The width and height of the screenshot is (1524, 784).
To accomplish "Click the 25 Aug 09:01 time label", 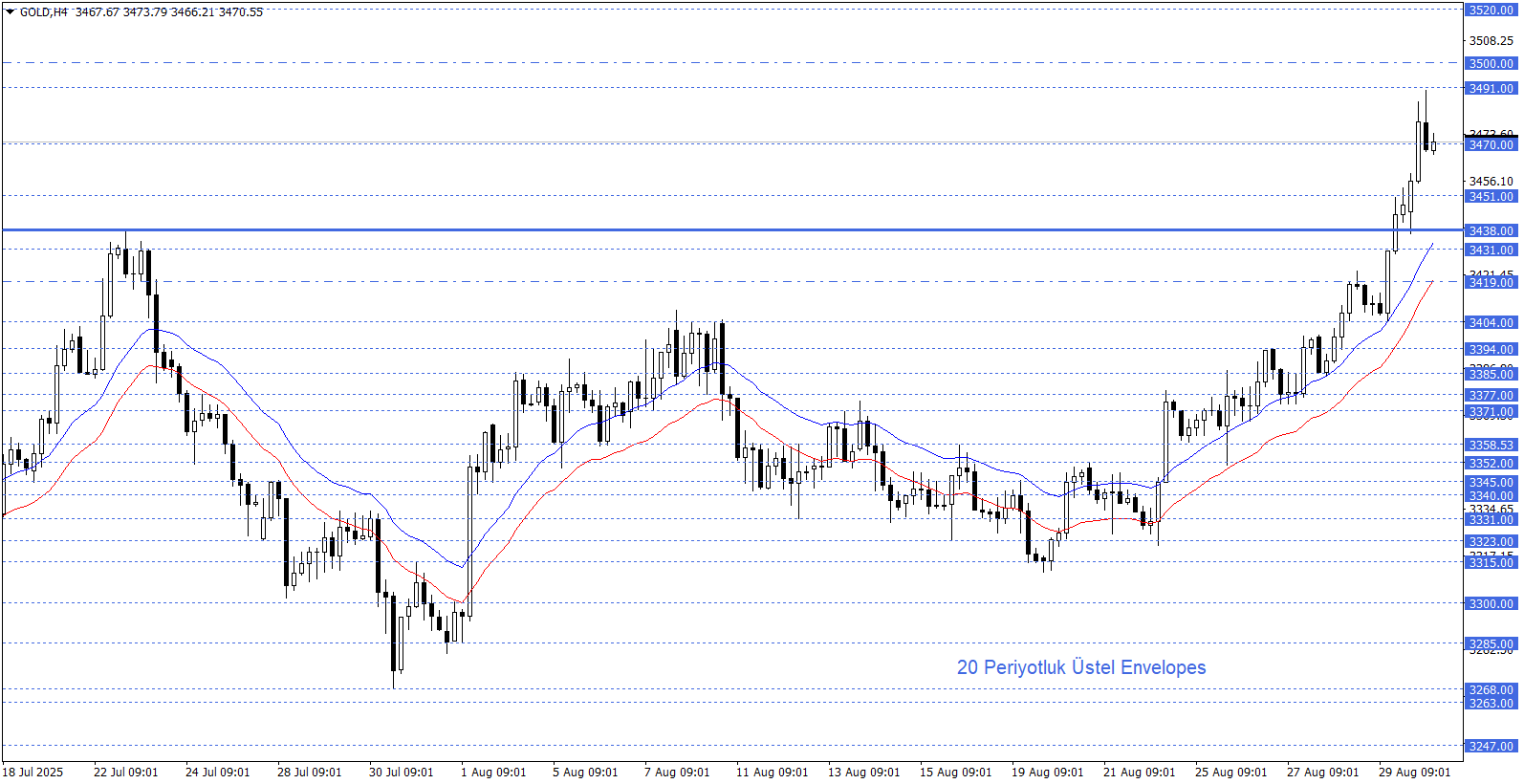I will click(1230, 773).
